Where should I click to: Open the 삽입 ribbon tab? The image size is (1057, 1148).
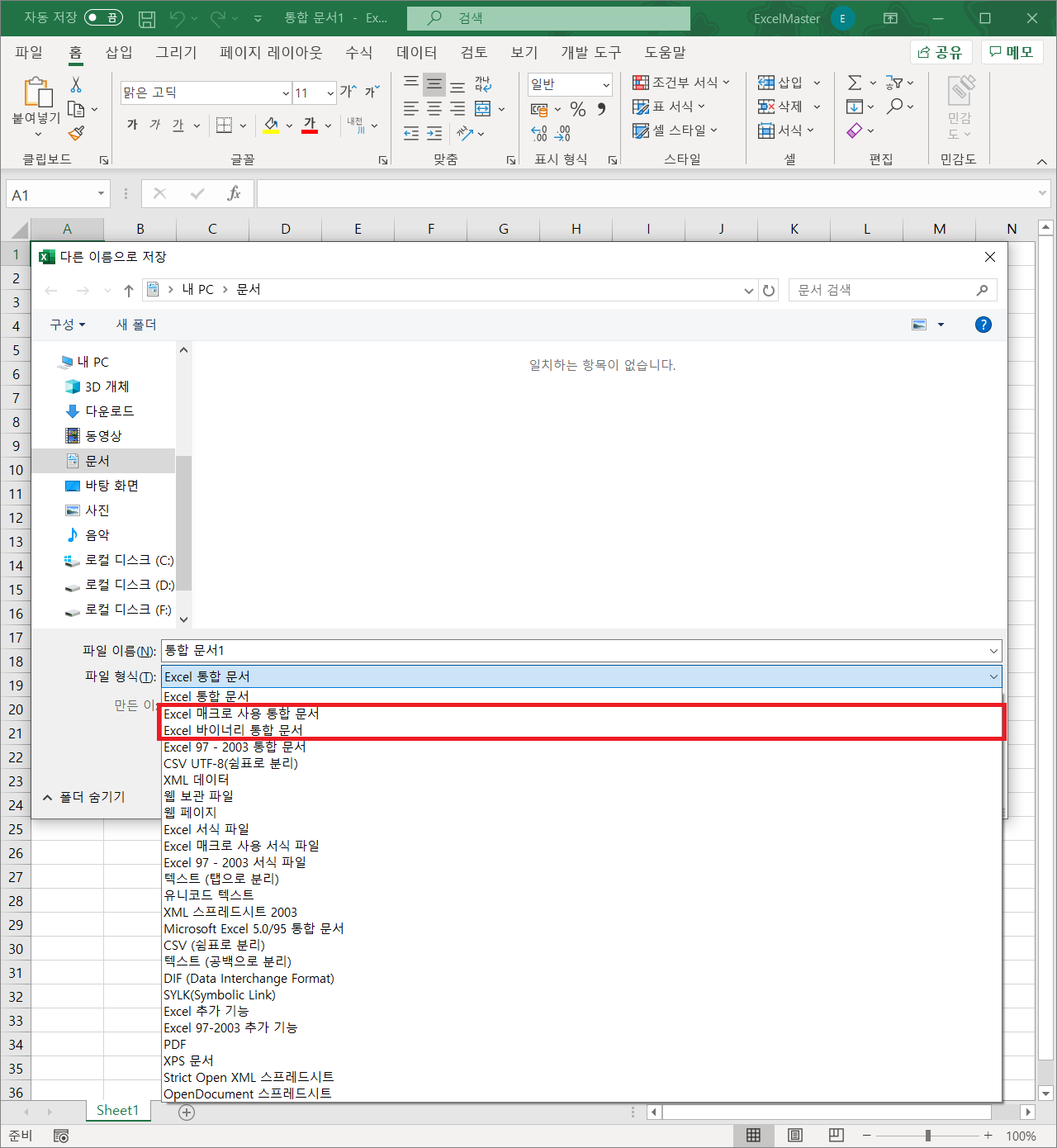119,52
